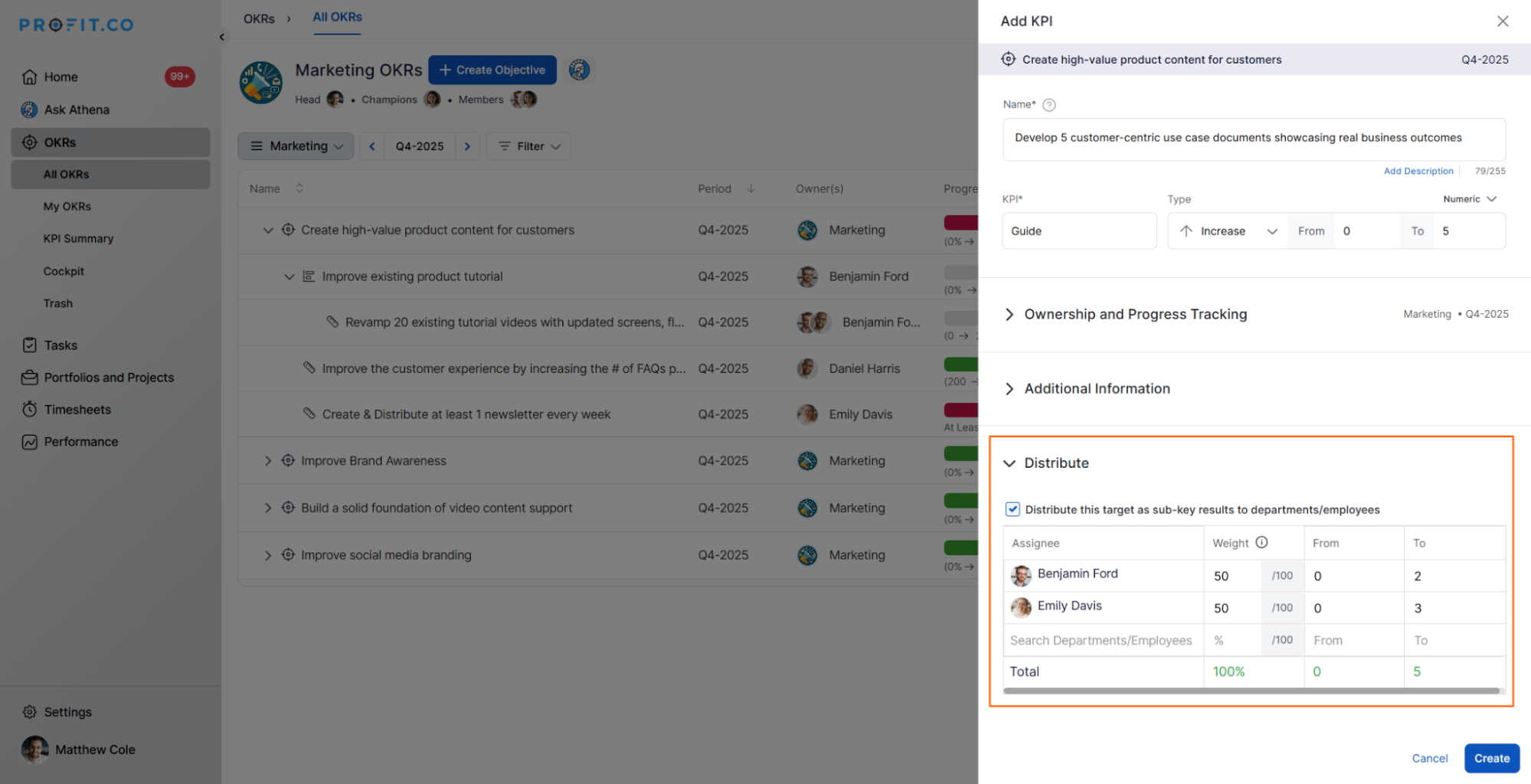Image resolution: width=1531 pixels, height=784 pixels.
Task: Expand Build a solid foundation objective
Action: [268, 508]
